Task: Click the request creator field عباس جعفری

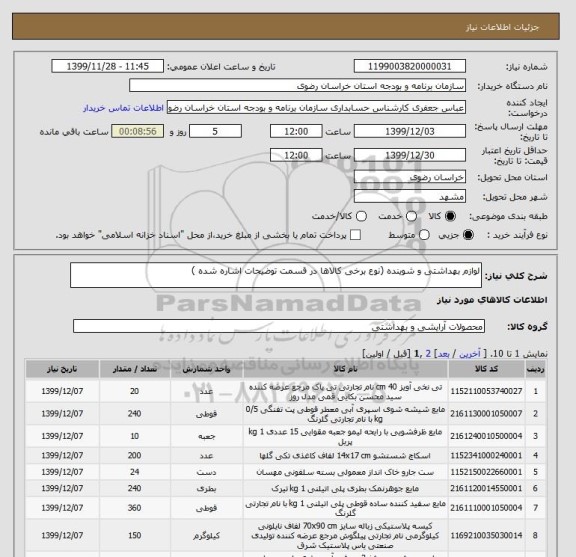Action: click(x=316, y=108)
